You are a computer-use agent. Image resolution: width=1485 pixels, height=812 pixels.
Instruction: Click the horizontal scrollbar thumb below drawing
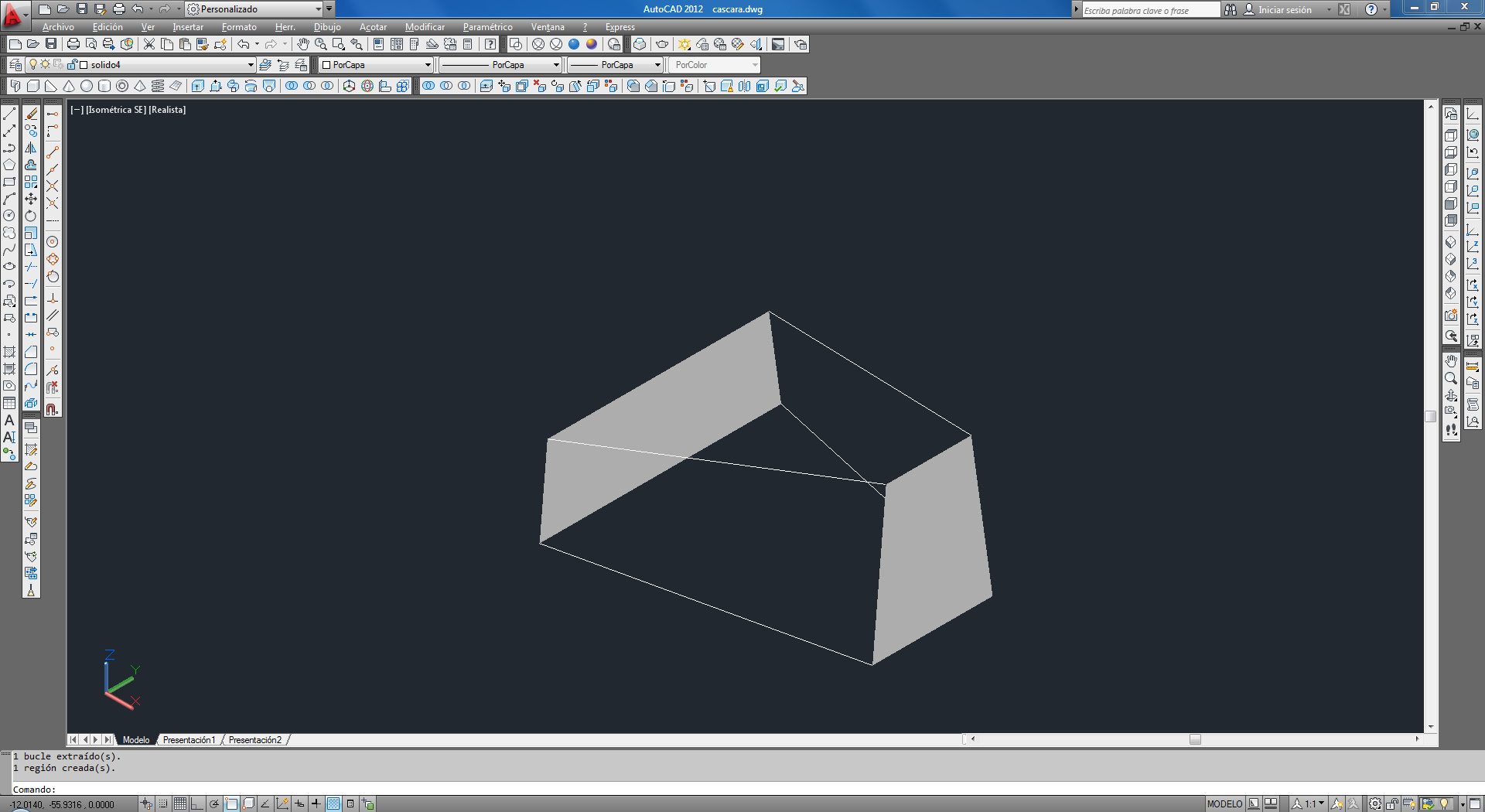pyautogui.click(x=1195, y=739)
